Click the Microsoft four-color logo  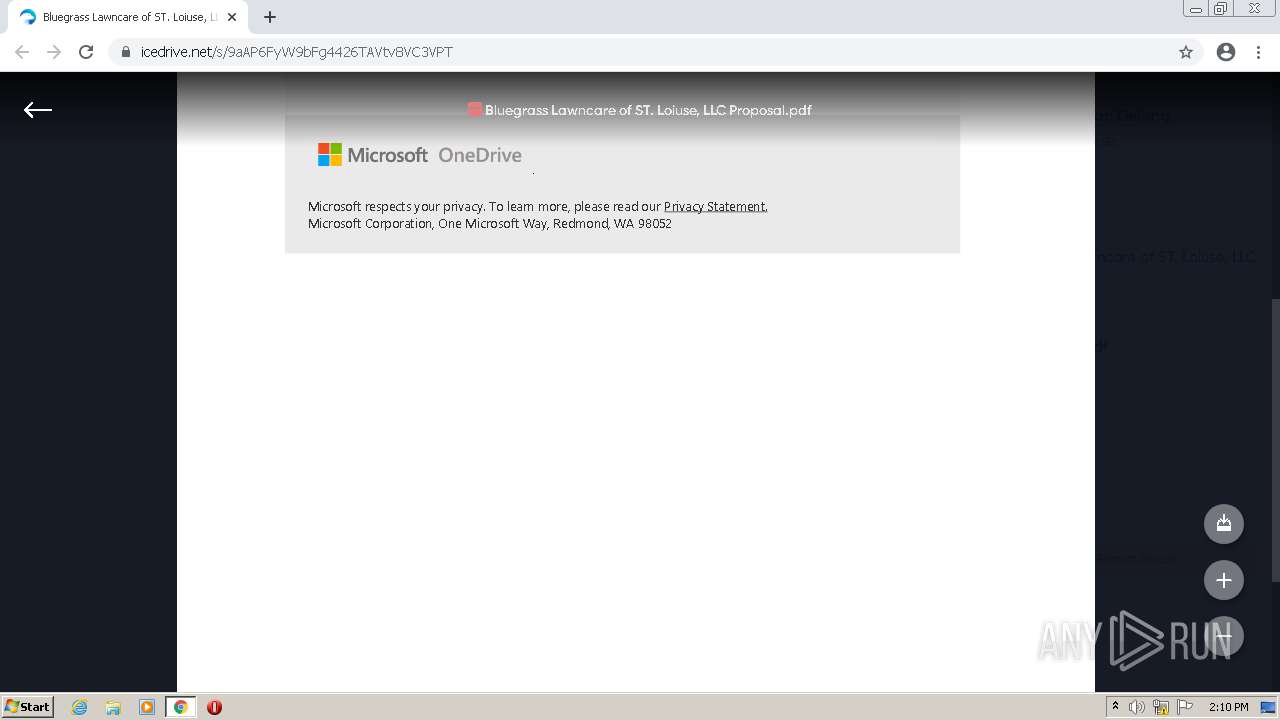[x=330, y=154]
